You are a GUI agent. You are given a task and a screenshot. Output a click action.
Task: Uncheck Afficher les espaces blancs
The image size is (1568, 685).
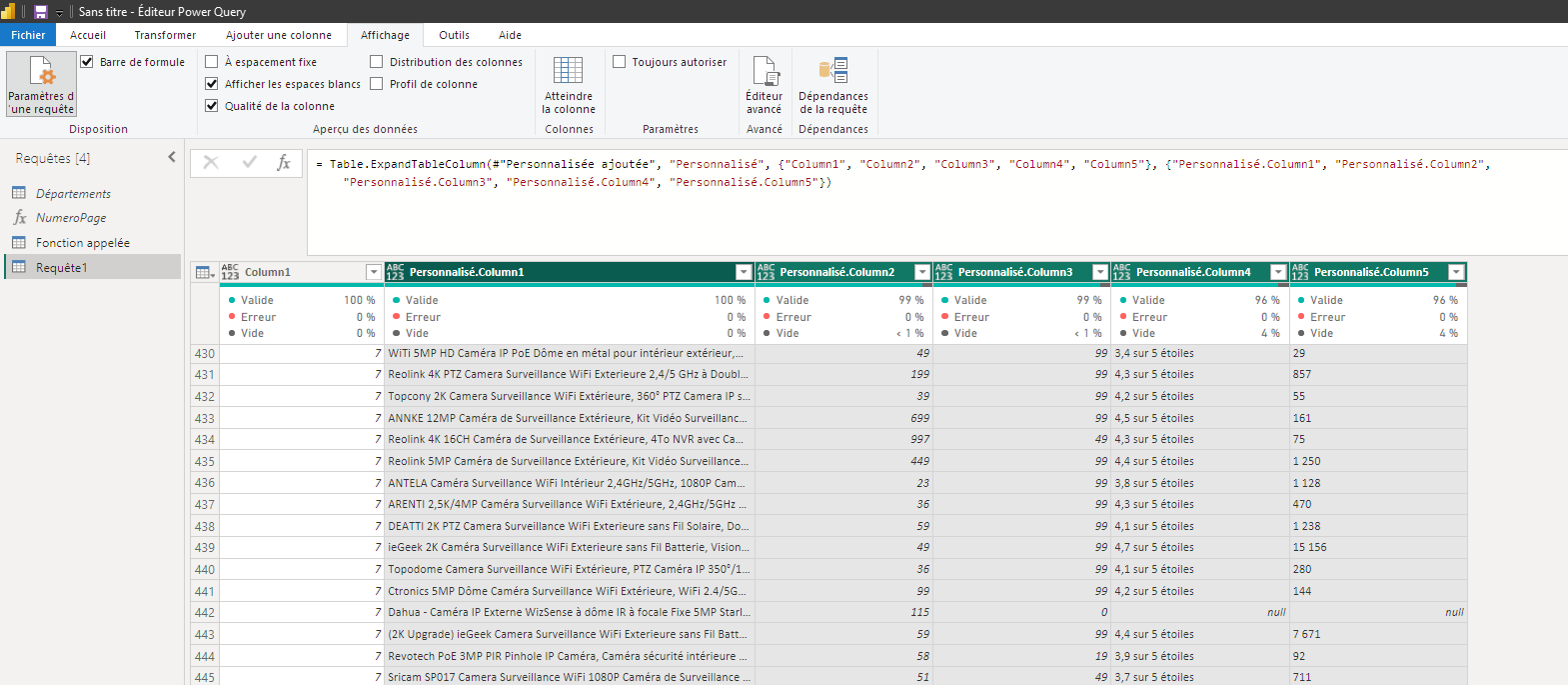[211, 84]
